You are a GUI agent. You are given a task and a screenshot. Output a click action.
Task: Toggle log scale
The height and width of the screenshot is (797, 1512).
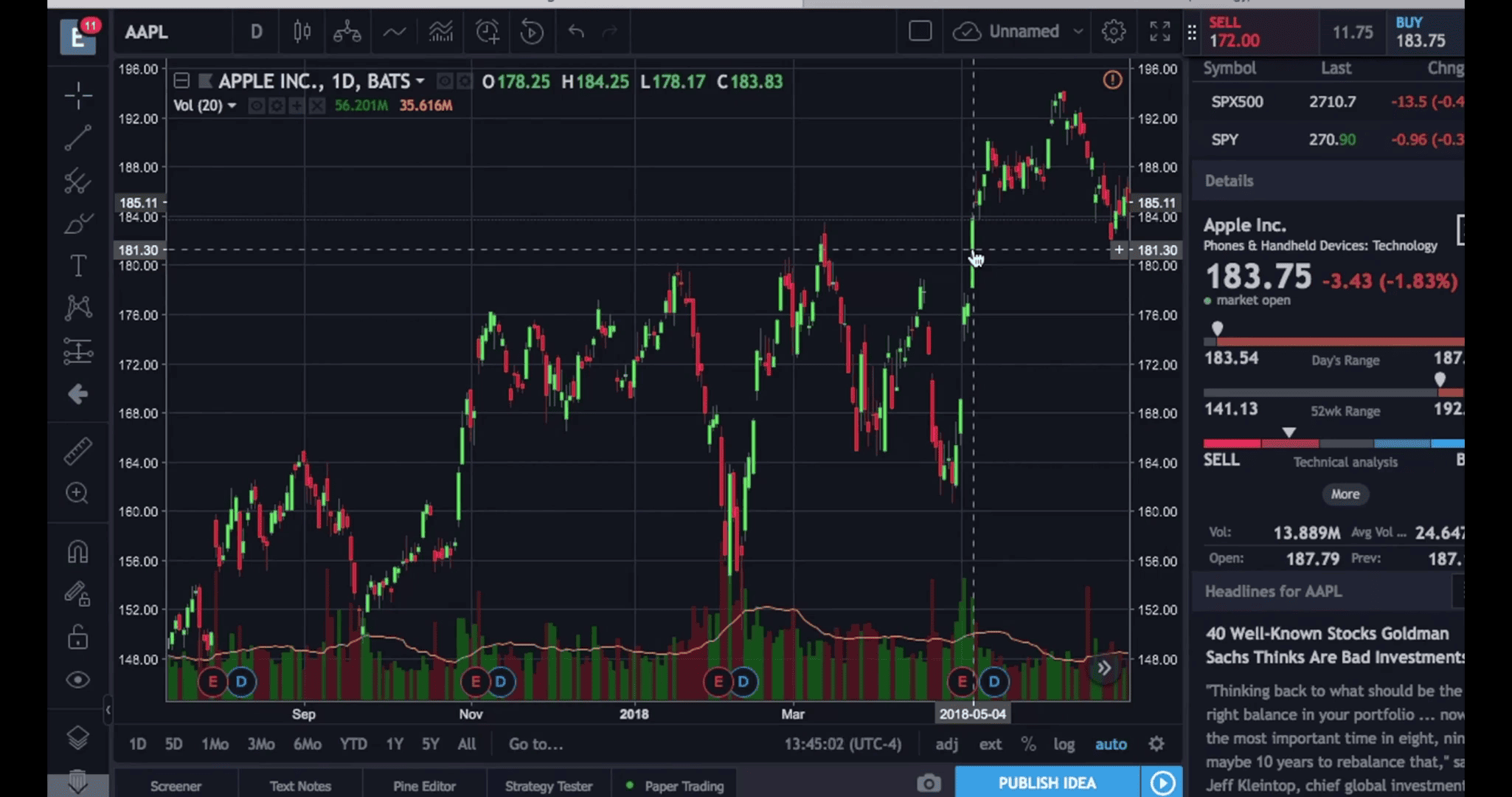pyautogui.click(x=1064, y=744)
